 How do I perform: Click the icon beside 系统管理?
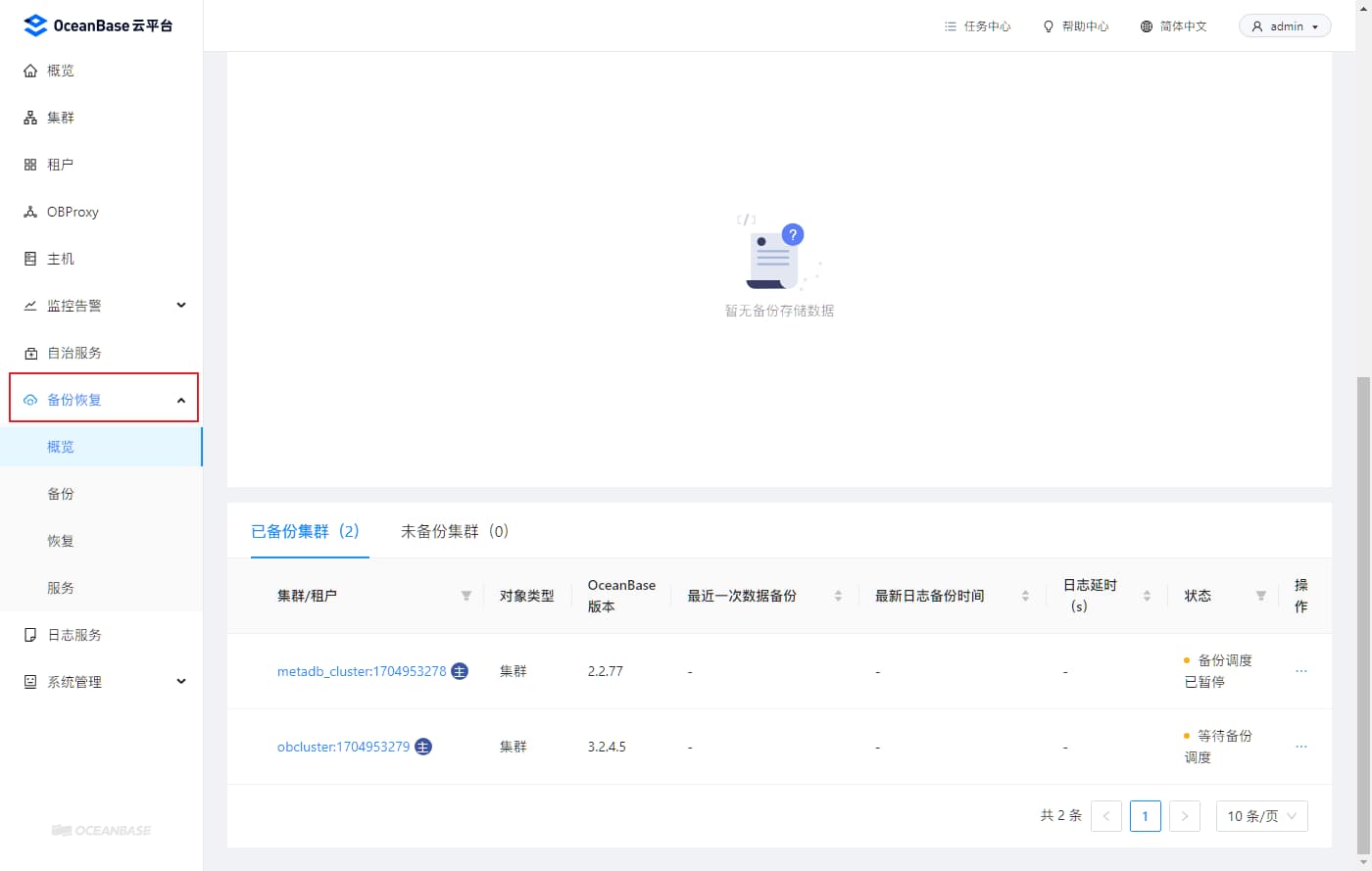point(30,682)
